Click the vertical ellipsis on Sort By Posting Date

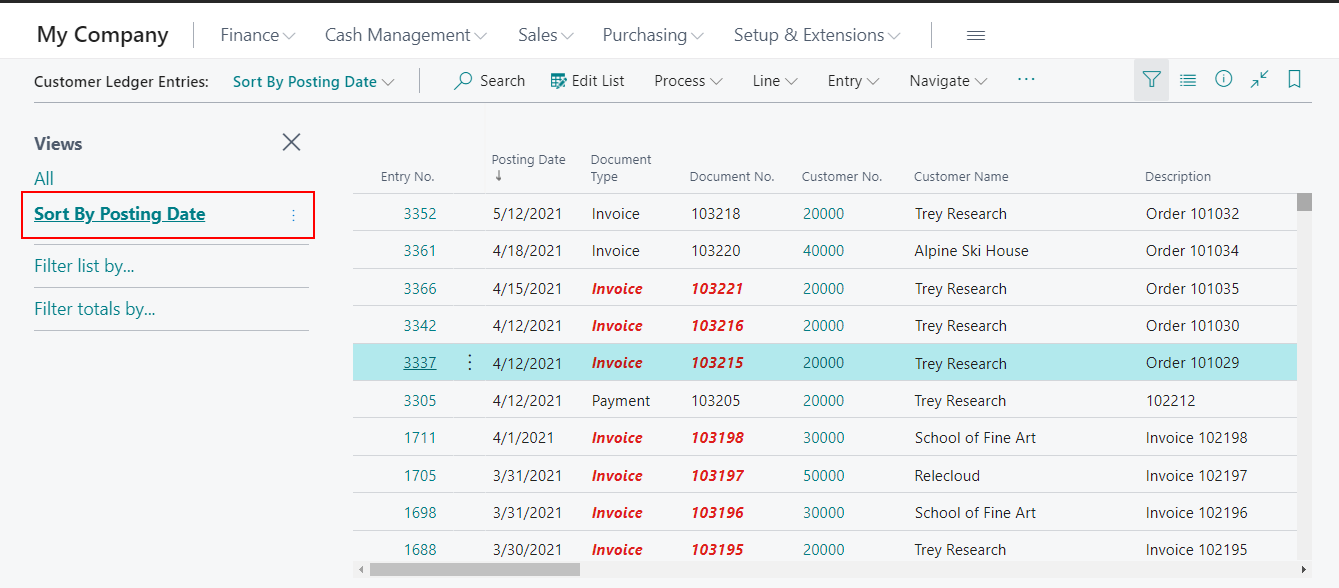tap(293, 215)
